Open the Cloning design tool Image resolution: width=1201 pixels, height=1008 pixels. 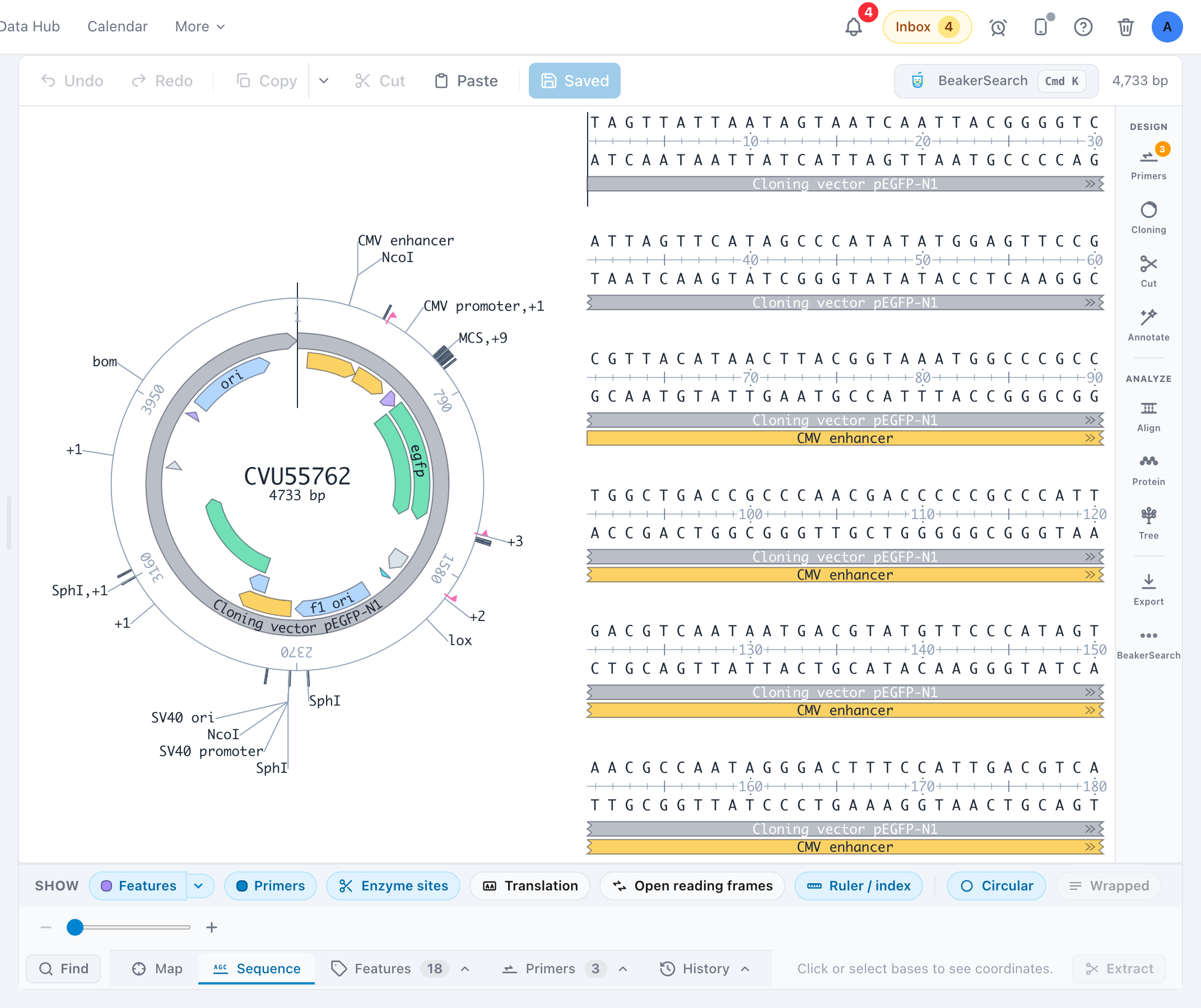1148,217
